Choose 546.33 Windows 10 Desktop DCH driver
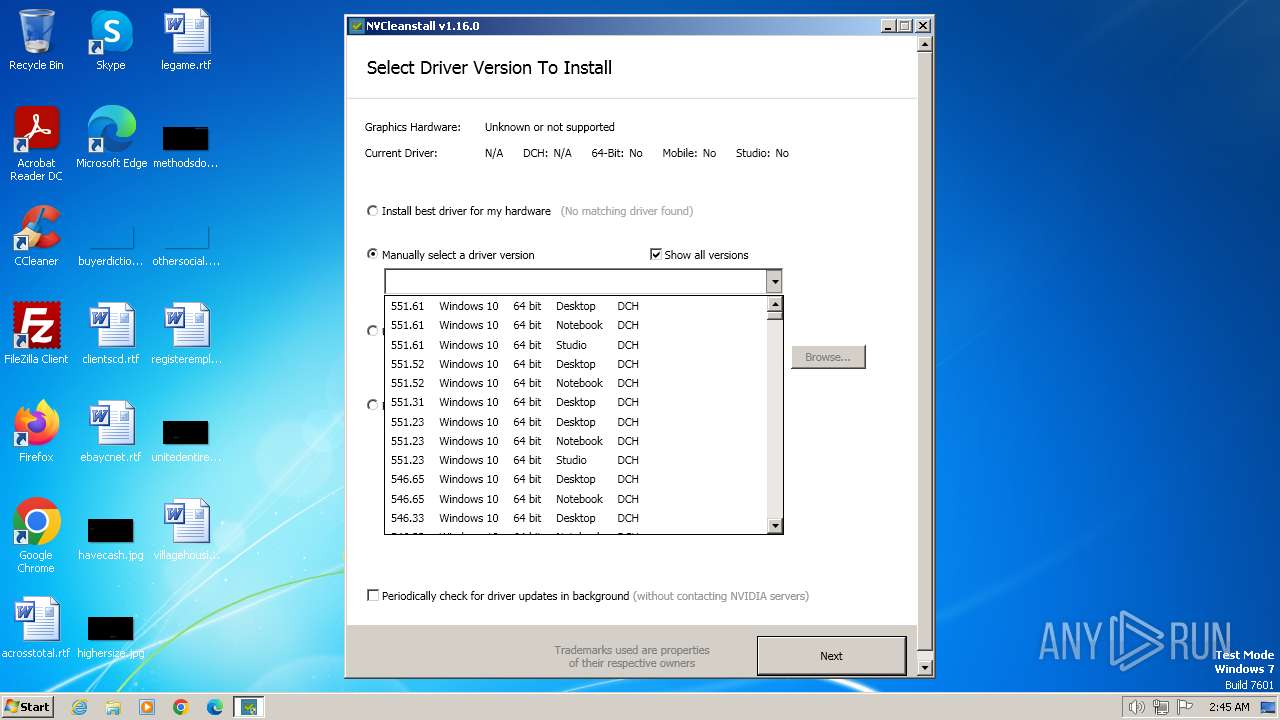 tap(576, 518)
